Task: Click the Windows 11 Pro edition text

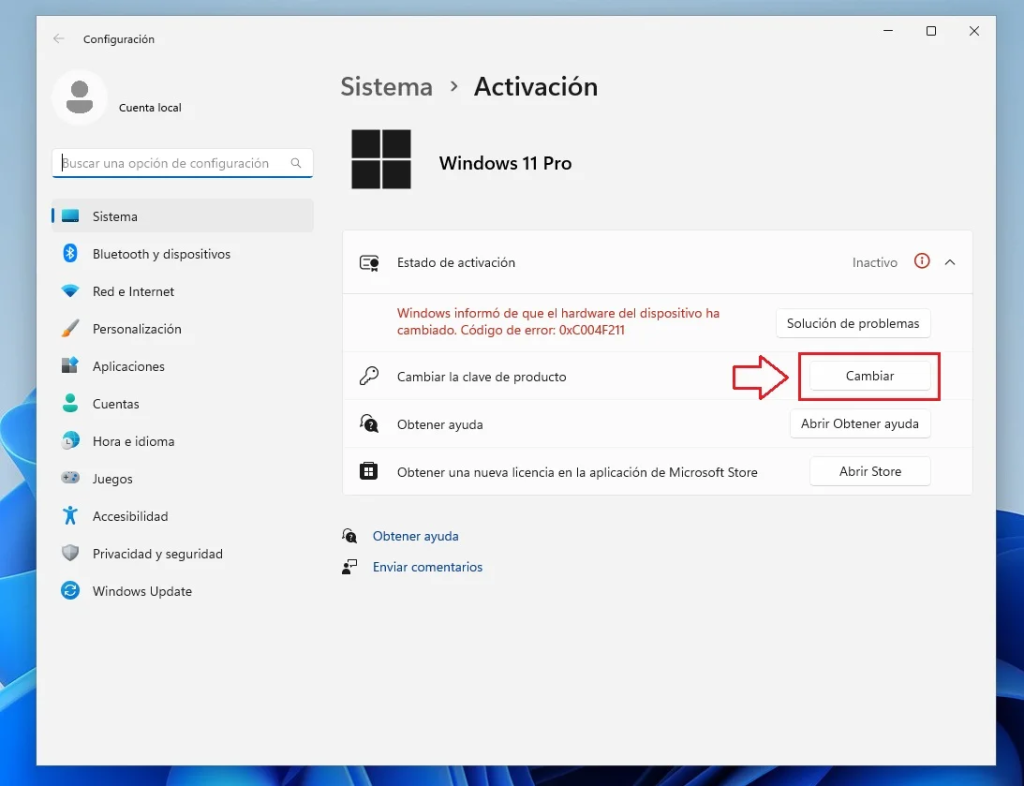Action: point(505,163)
